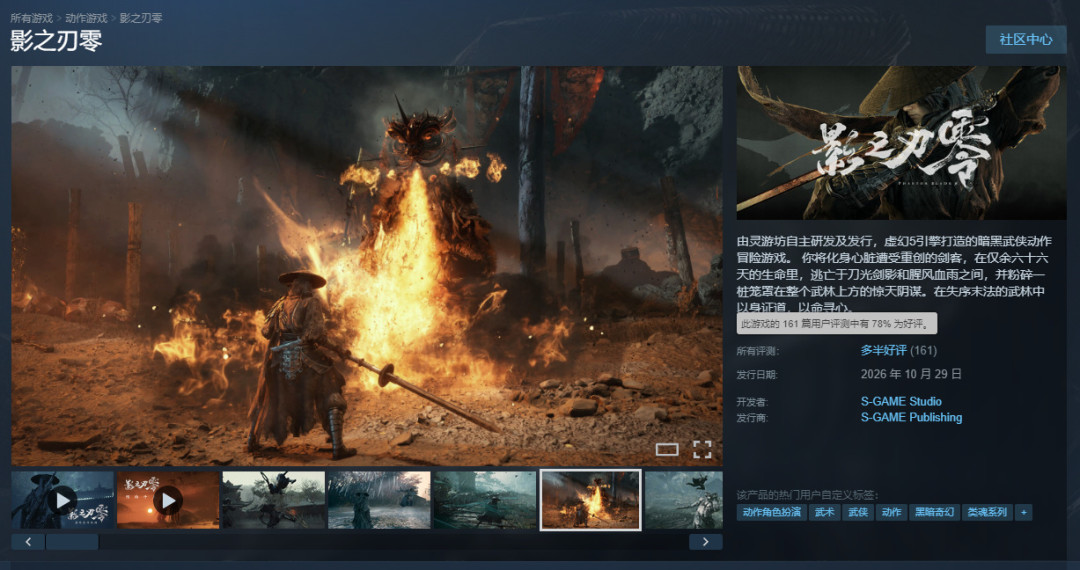Click the thumbnail strip scrollbar handle
1080x570 pixels.
coord(72,542)
